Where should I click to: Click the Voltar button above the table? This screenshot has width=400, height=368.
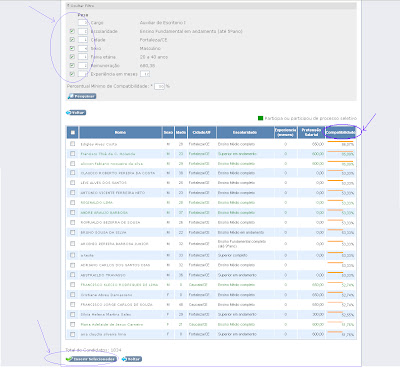76,113
